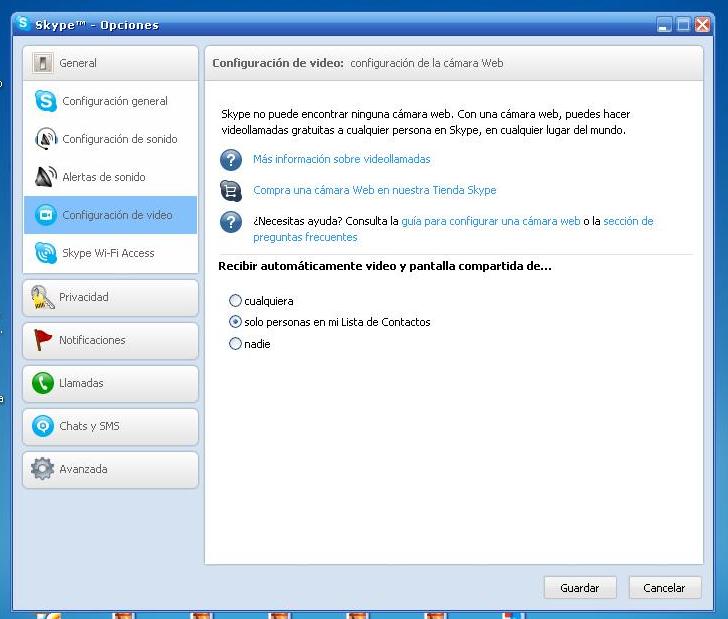Collapse the General section header
This screenshot has width=728, height=619.
pyautogui.click(x=110, y=63)
